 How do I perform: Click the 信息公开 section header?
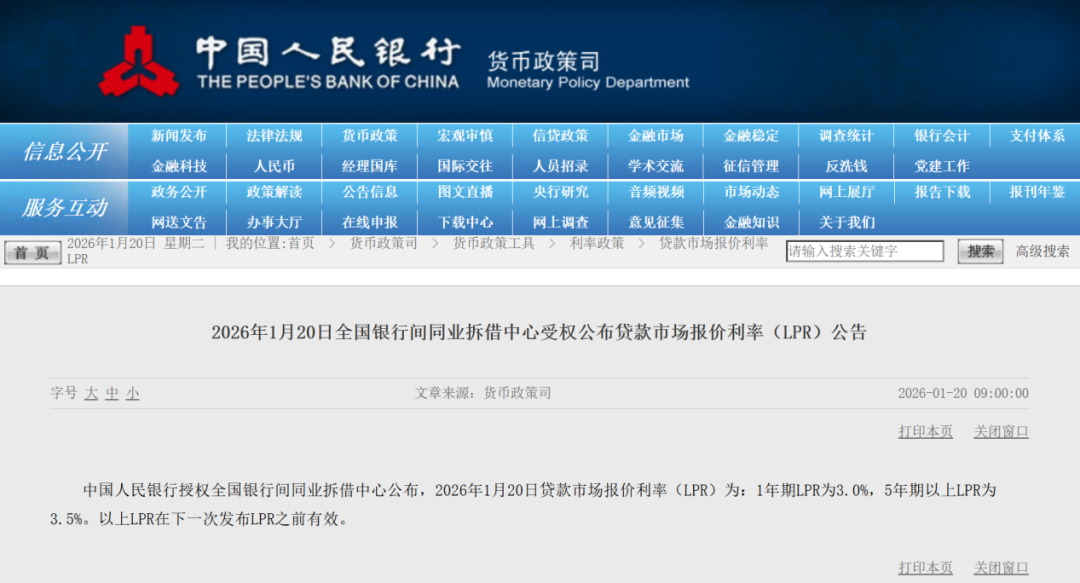pos(65,151)
